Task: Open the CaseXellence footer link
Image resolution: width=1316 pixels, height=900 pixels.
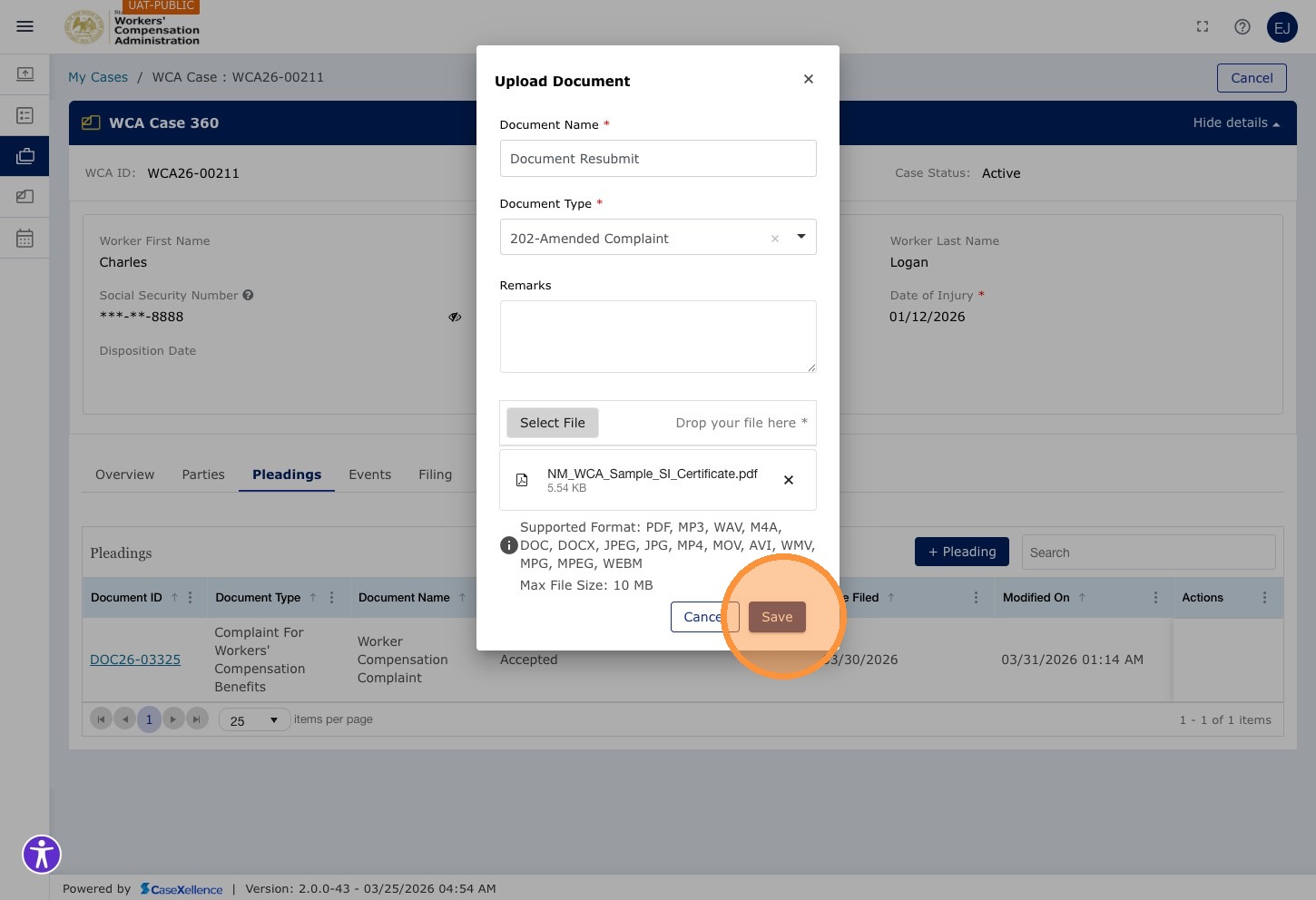Action: click(x=182, y=889)
